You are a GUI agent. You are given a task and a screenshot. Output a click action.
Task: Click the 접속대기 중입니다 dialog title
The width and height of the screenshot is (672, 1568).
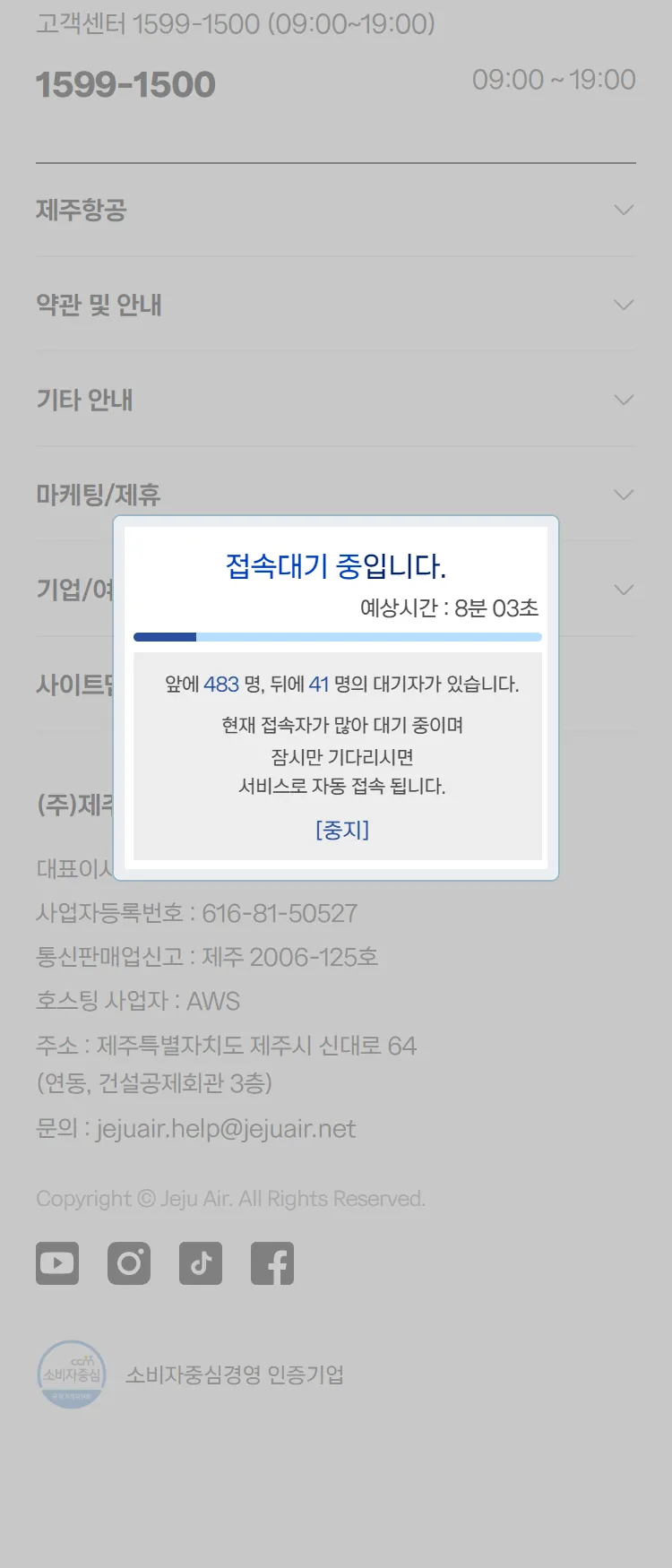(336, 566)
